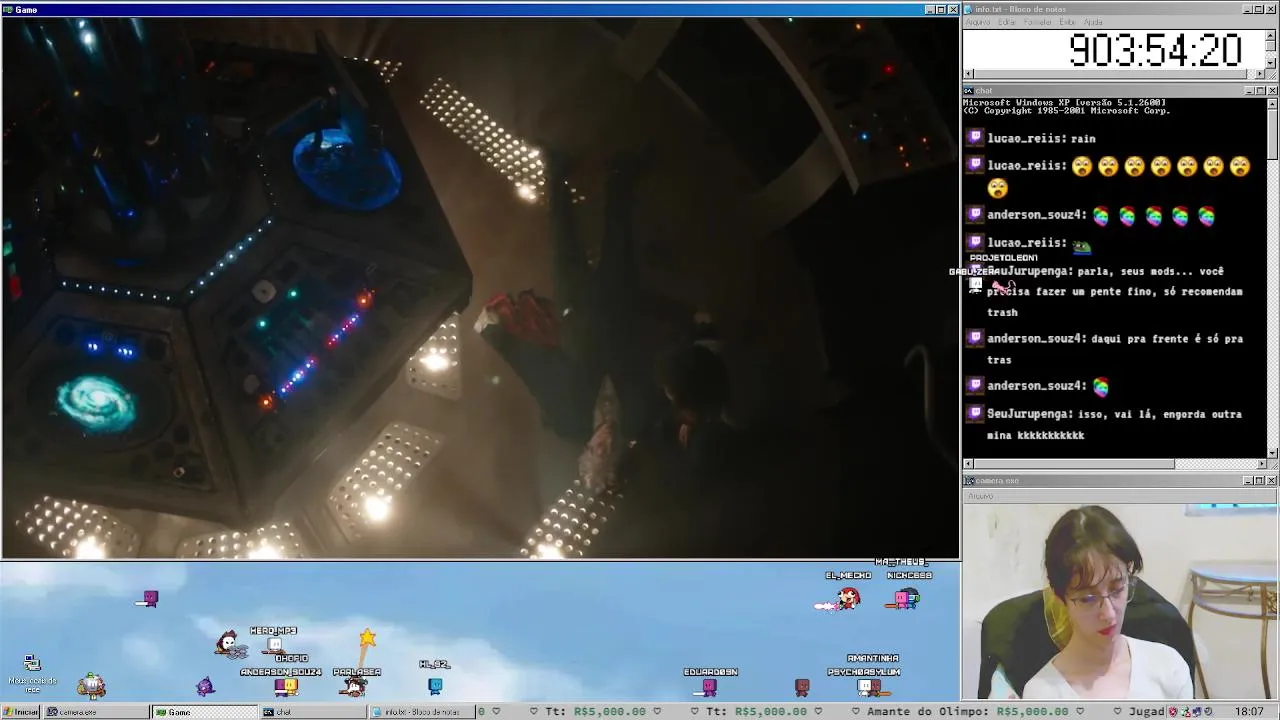Open Exibir menu in Bloco de notas

pyautogui.click(x=1068, y=22)
